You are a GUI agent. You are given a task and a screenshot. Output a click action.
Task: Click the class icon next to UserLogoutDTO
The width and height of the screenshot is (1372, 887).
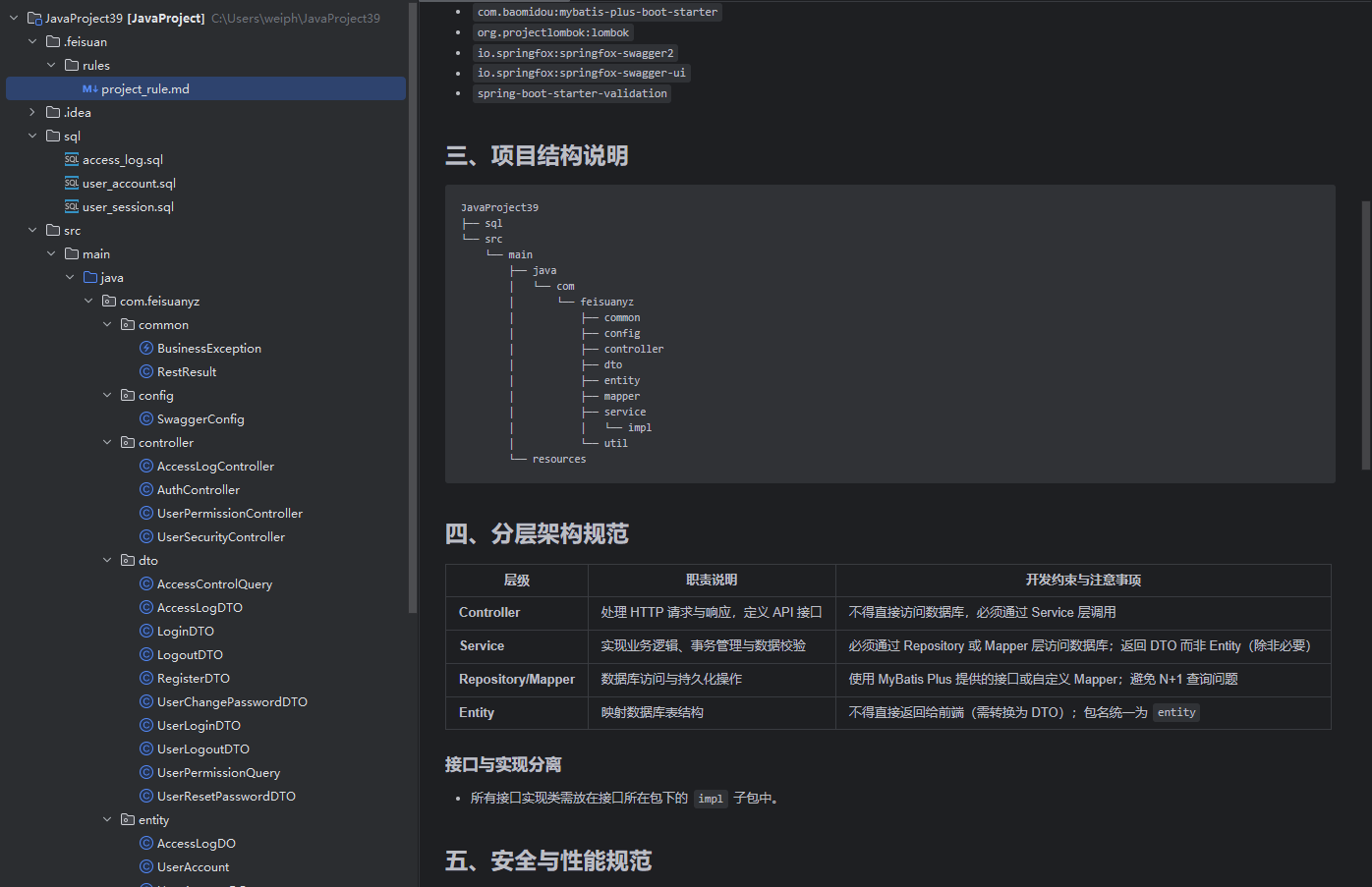pyautogui.click(x=146, y=749)
